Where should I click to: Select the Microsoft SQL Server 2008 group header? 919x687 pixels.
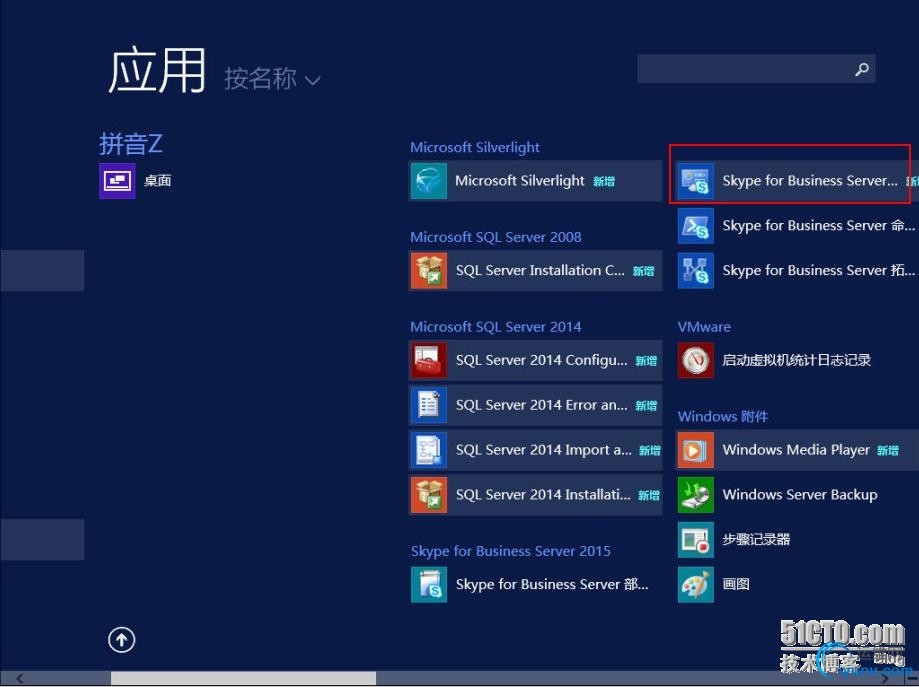(496, 237)
